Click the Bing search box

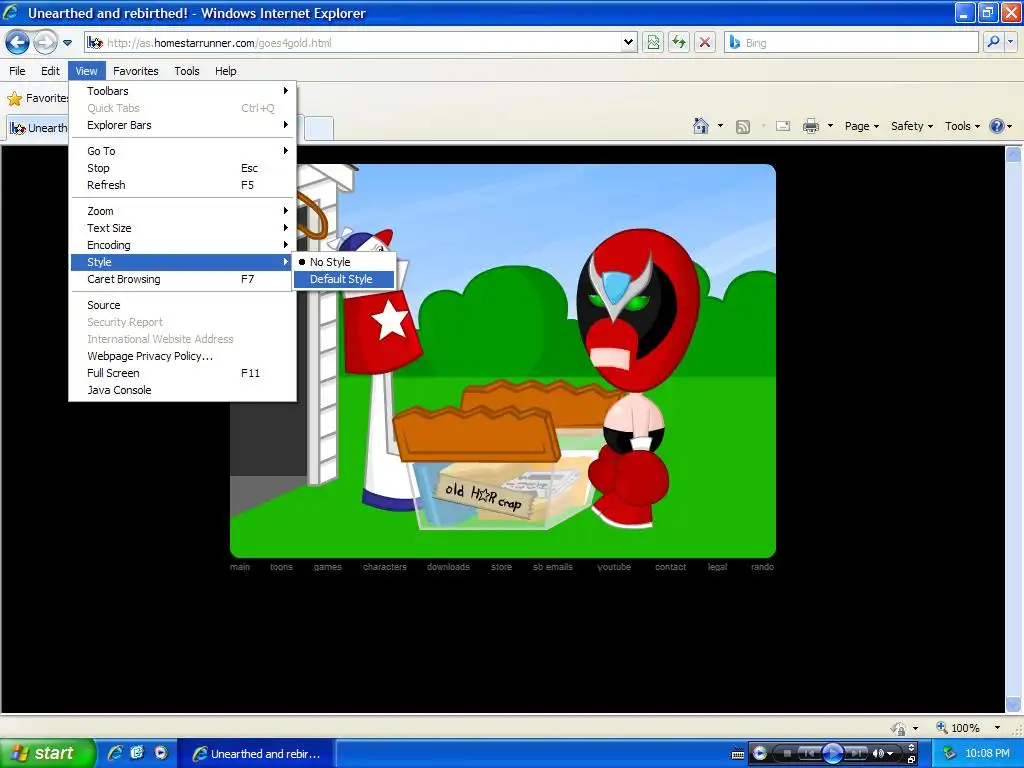[x=851, y=42]
